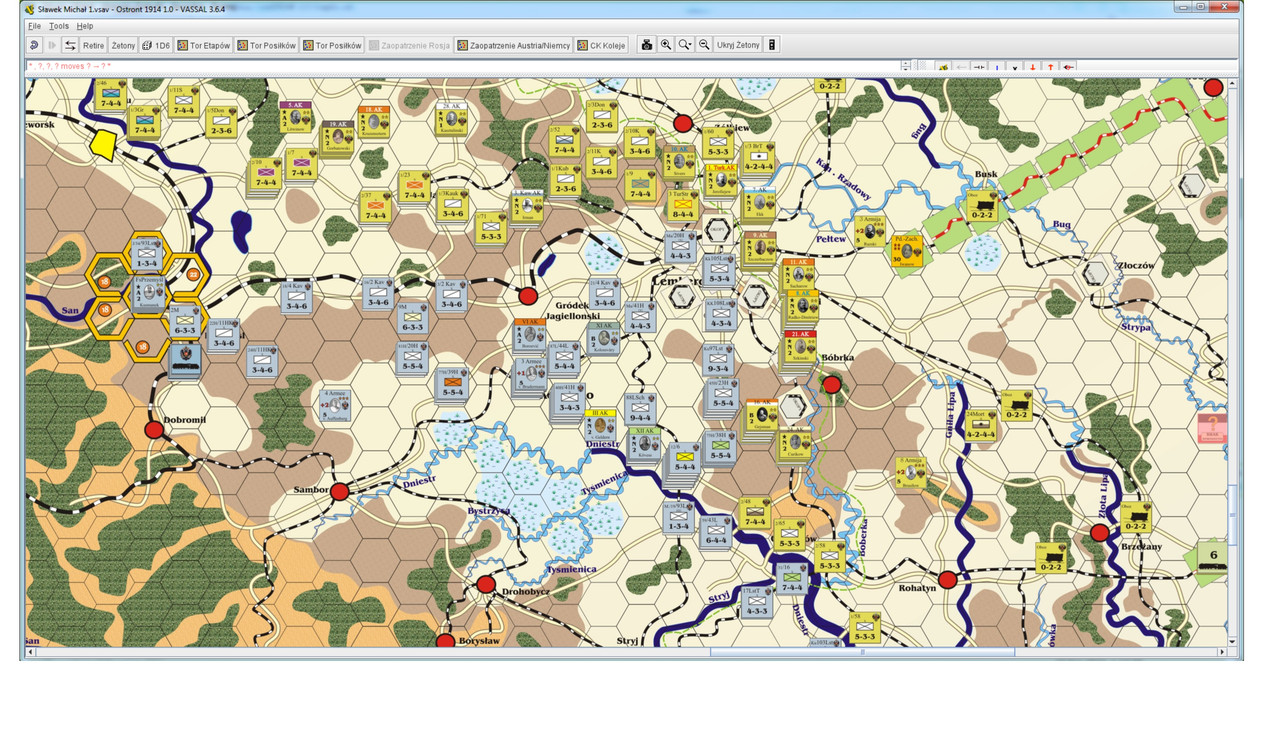Open the File menu
The image size is (1280, 739).
[x=35, y=26]
